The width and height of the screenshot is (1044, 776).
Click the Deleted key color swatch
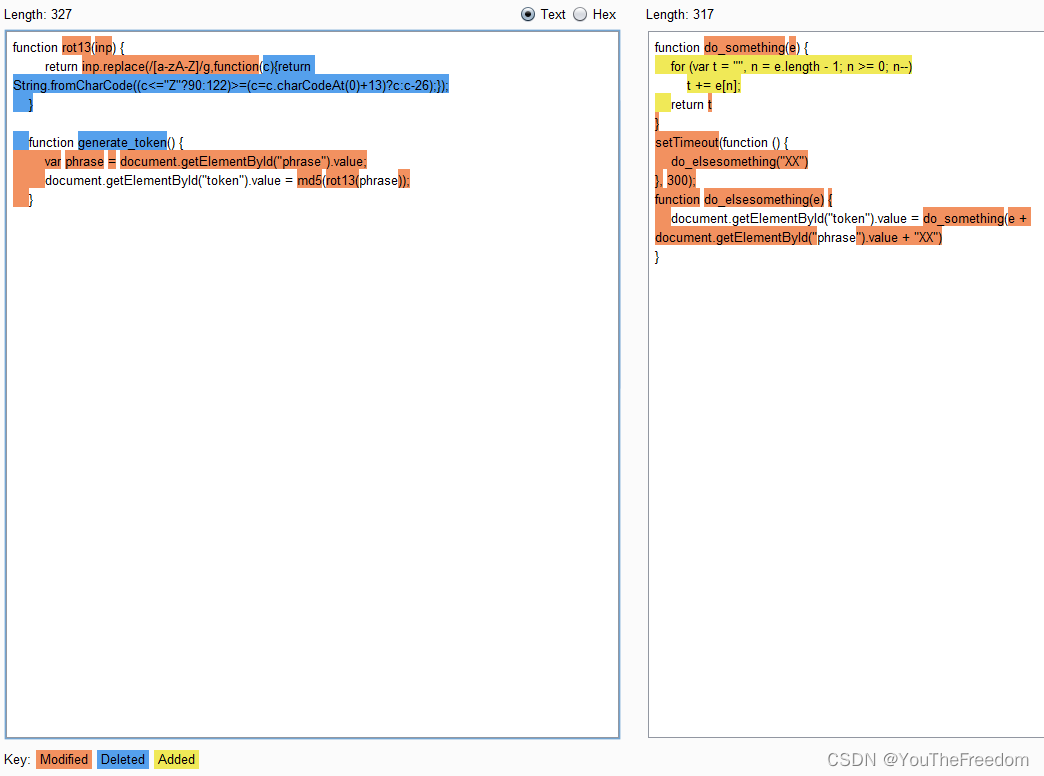point(123,759)
